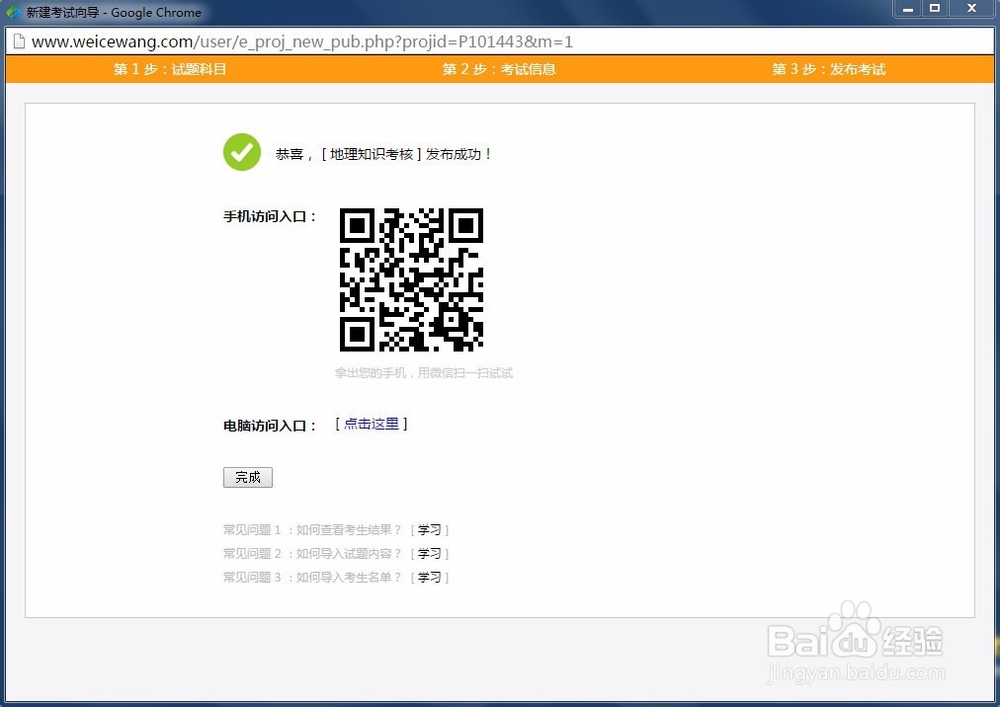This screenshot has width=1000, height=707.
Task: Select the browser address bar URL
Action: [x=300, y=42]
